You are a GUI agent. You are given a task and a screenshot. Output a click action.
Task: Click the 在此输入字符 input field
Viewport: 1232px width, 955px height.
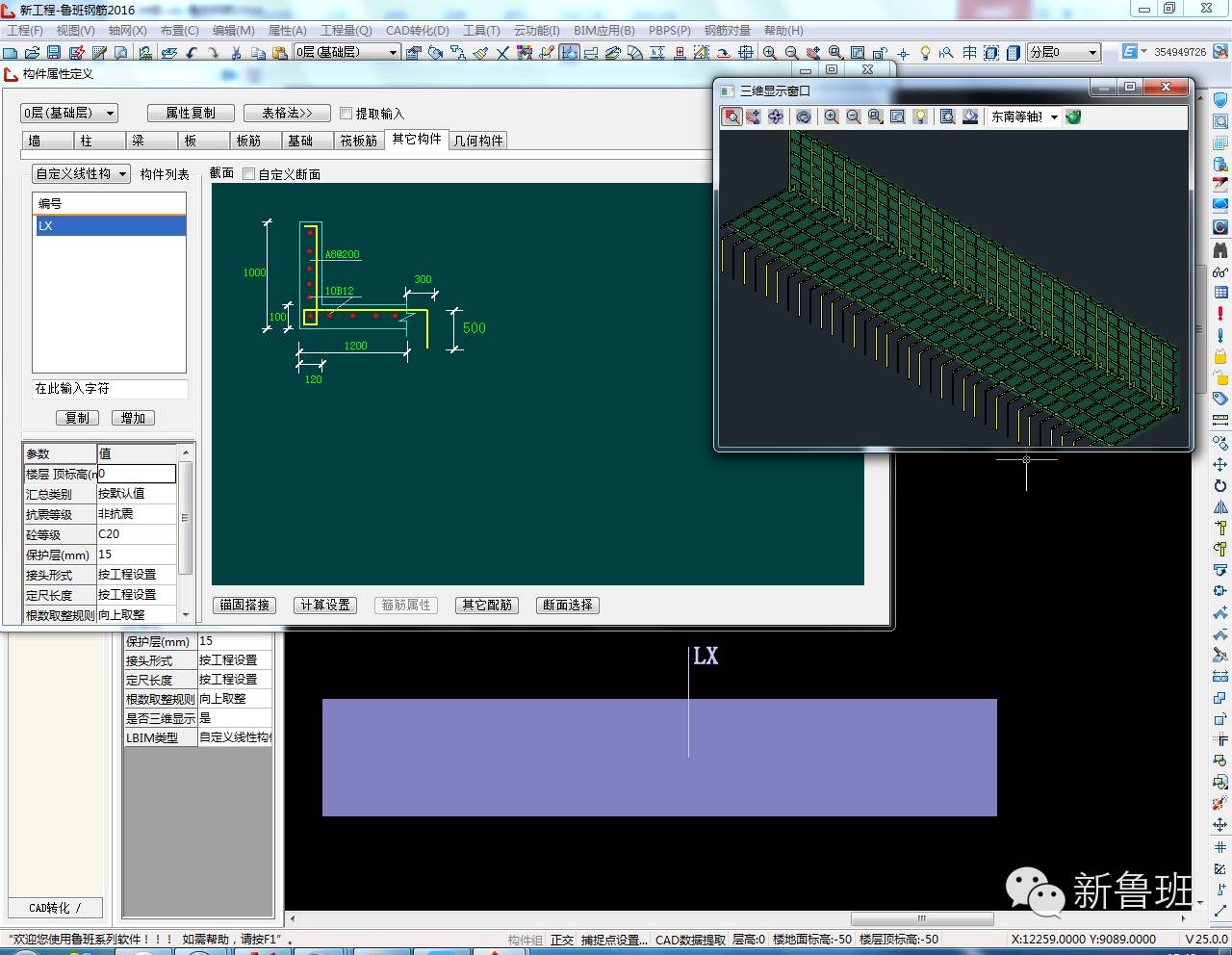[x=110, y=389]
